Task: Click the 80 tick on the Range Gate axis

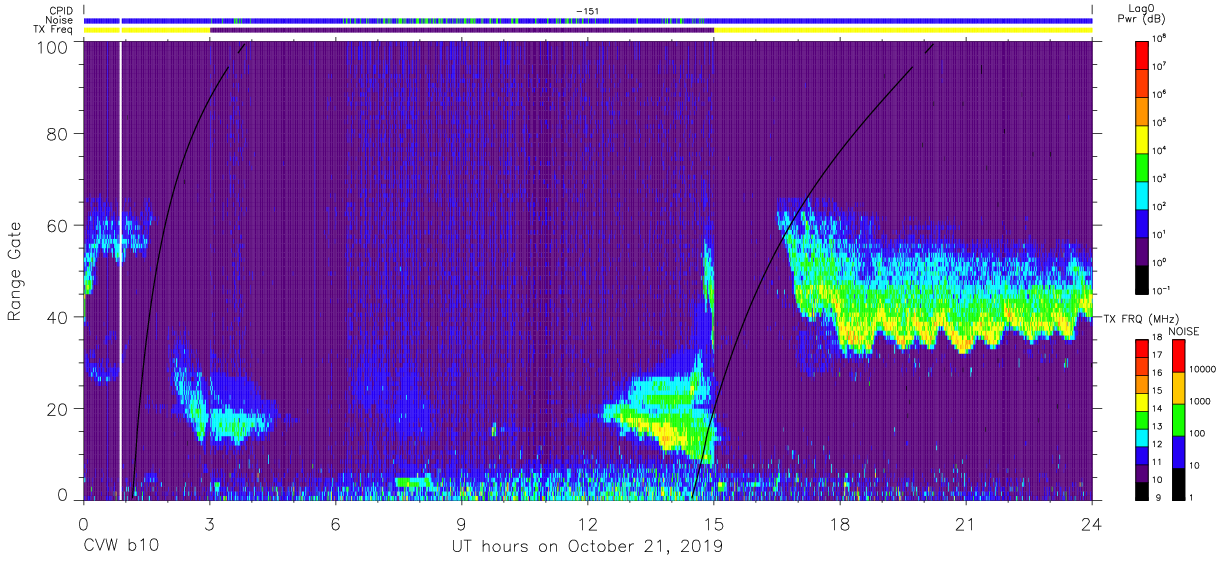Action: pyautogui.click(x=58, y=134)
